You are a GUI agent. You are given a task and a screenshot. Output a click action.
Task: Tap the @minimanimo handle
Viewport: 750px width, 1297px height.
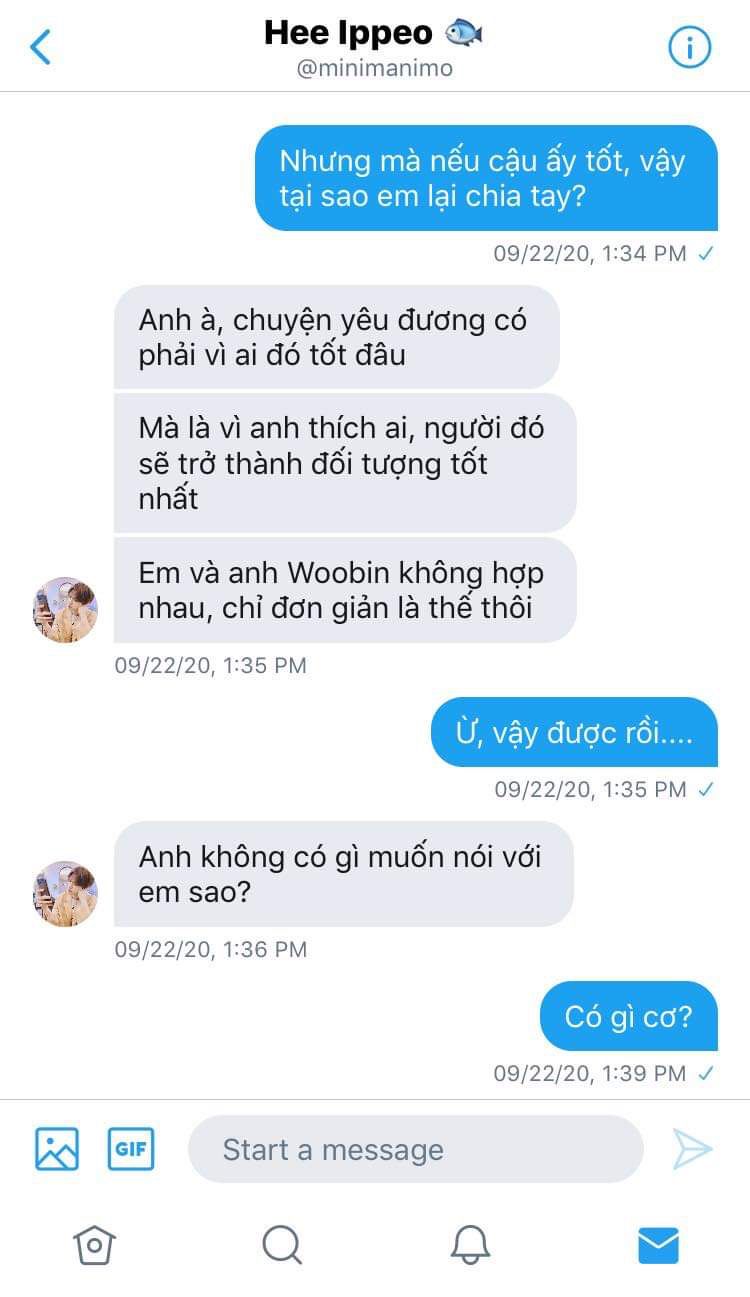(375, 68)
